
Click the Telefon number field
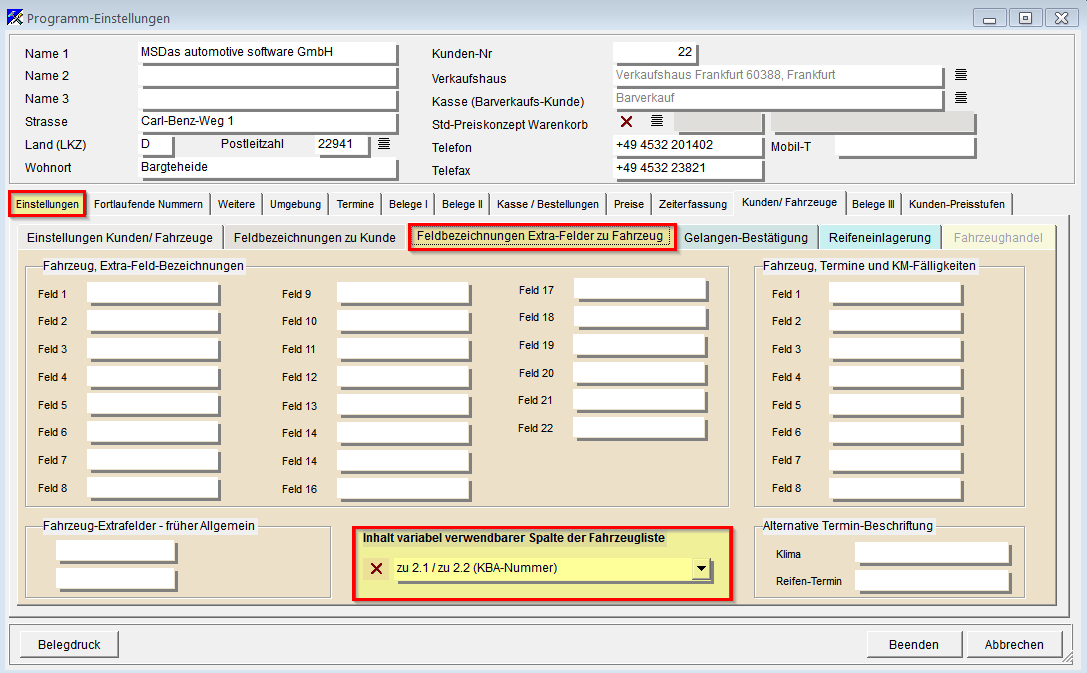688,146
